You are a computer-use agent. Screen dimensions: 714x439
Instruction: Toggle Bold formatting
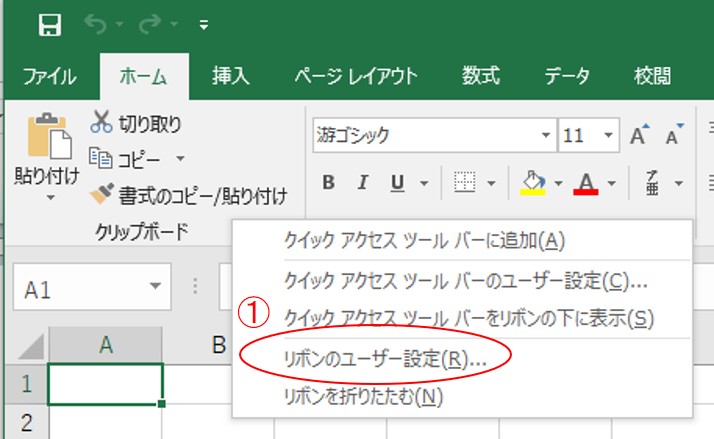pos(327,183)
